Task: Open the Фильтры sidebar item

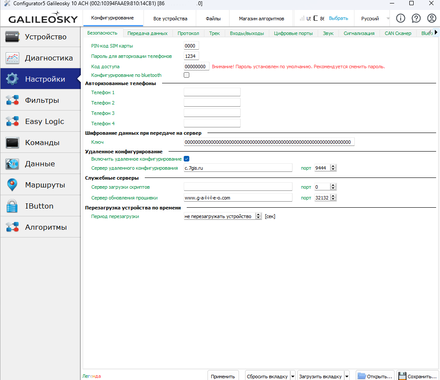Action: (x=40, y=100)
